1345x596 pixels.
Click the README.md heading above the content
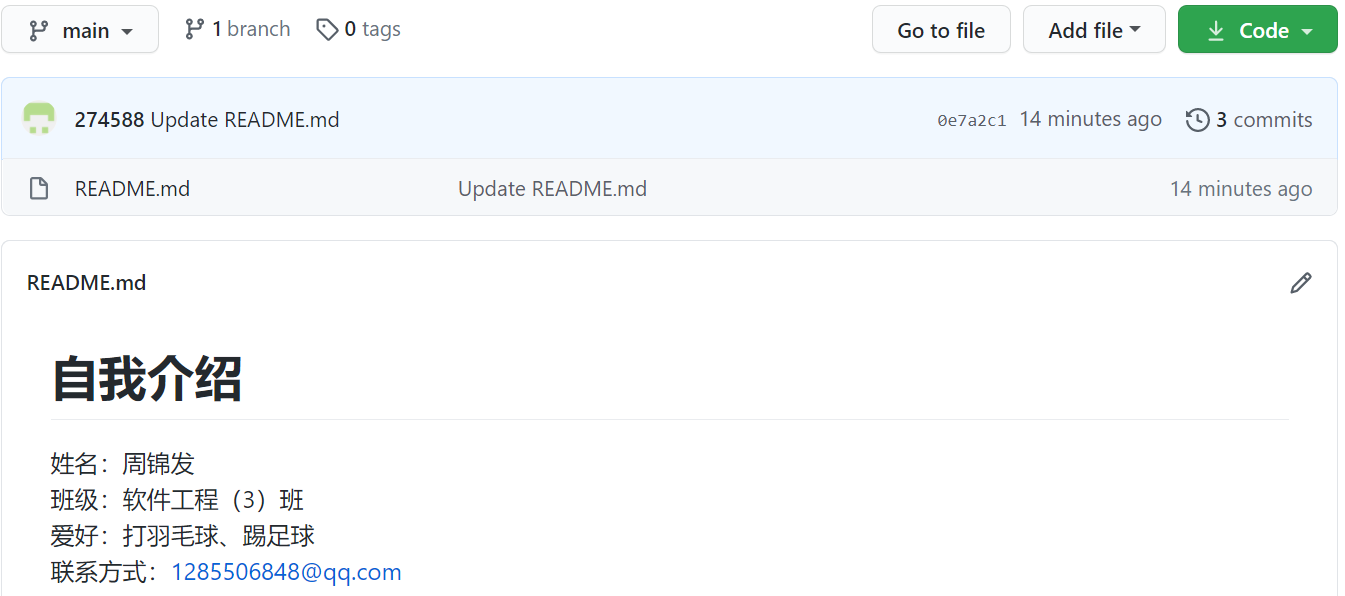coord(87,283)
